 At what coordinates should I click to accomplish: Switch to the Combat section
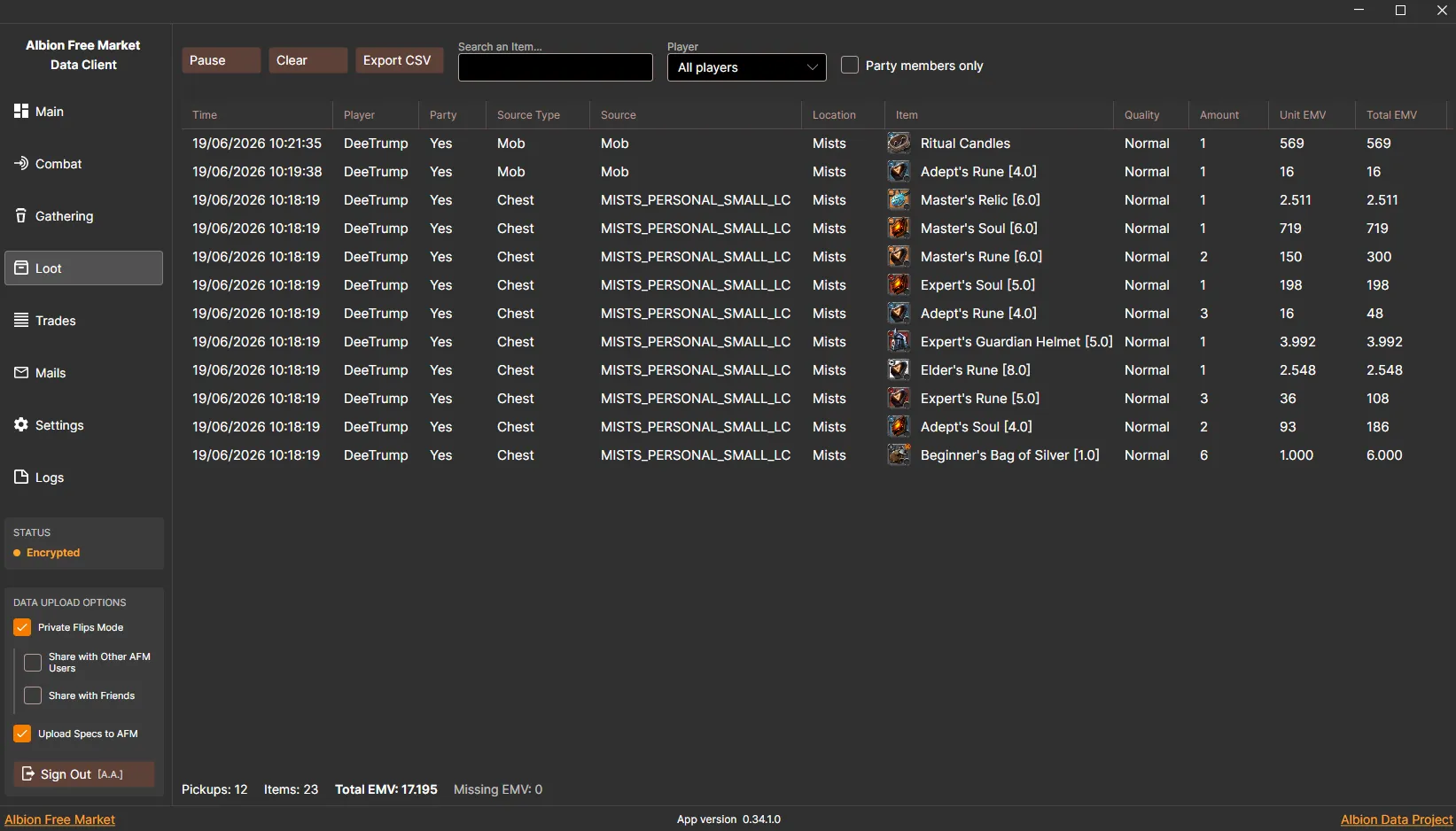coord(83,164)
